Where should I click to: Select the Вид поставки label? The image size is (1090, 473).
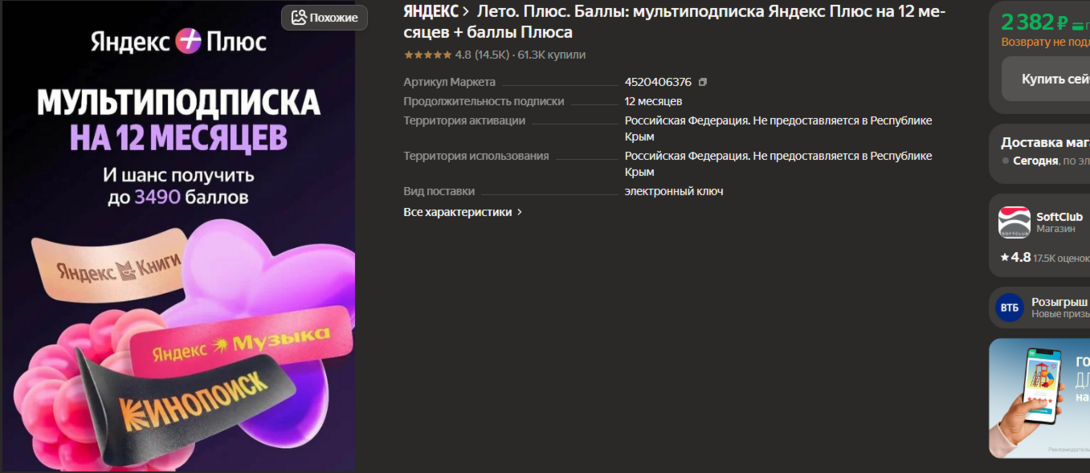coord(439,191)
